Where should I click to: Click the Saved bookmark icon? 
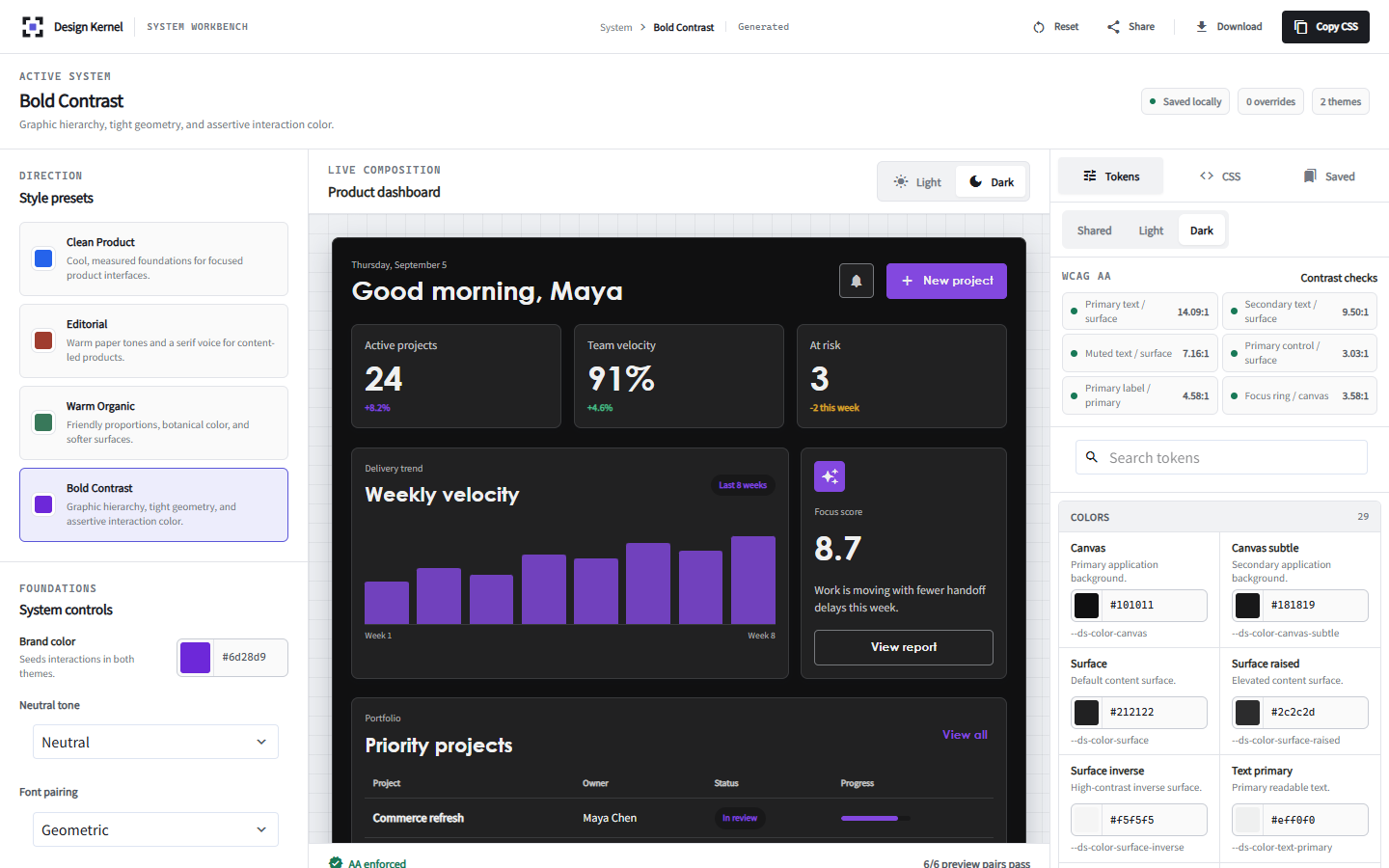point(1310,176)
